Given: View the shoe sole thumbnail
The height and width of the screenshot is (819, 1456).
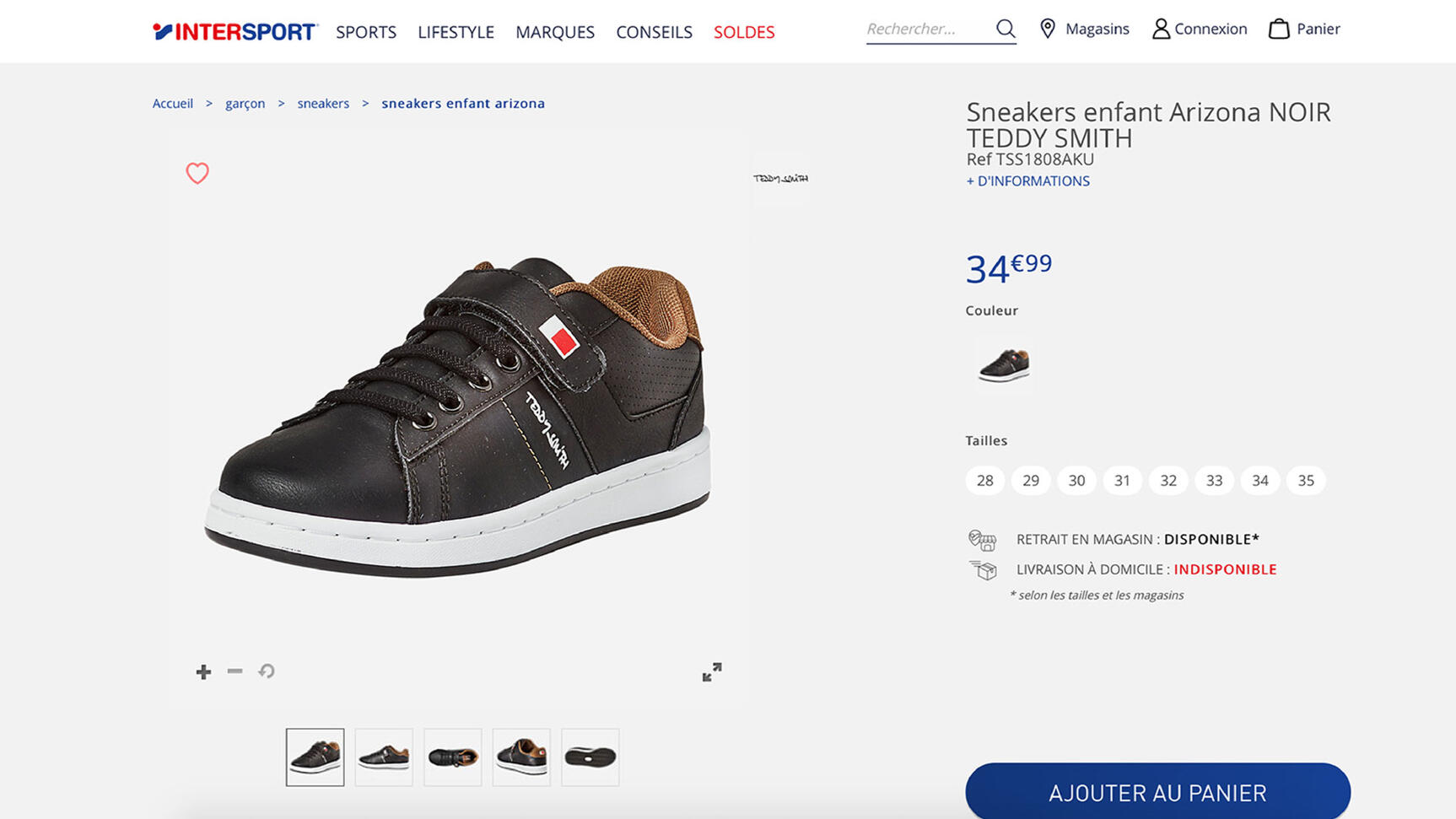Looking at the screenshot, I should (x=590, y=757).
